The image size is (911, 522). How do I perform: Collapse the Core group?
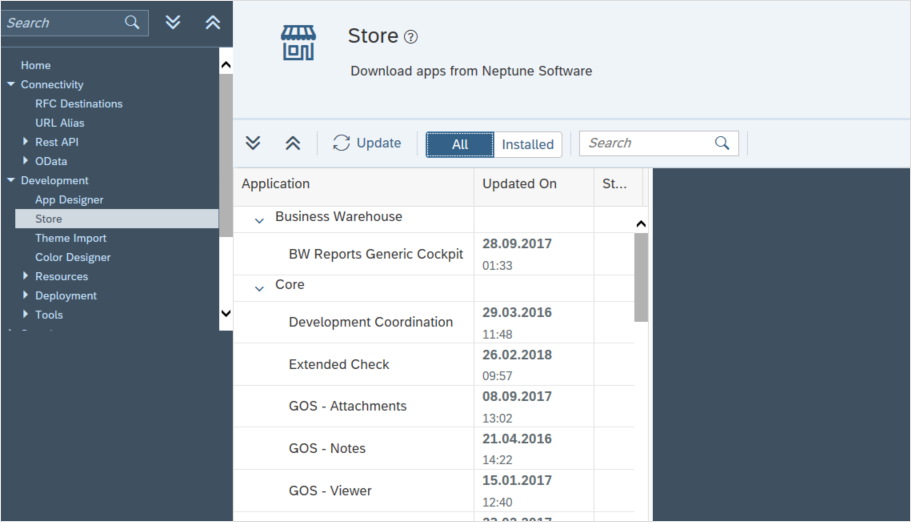point(259,288)
